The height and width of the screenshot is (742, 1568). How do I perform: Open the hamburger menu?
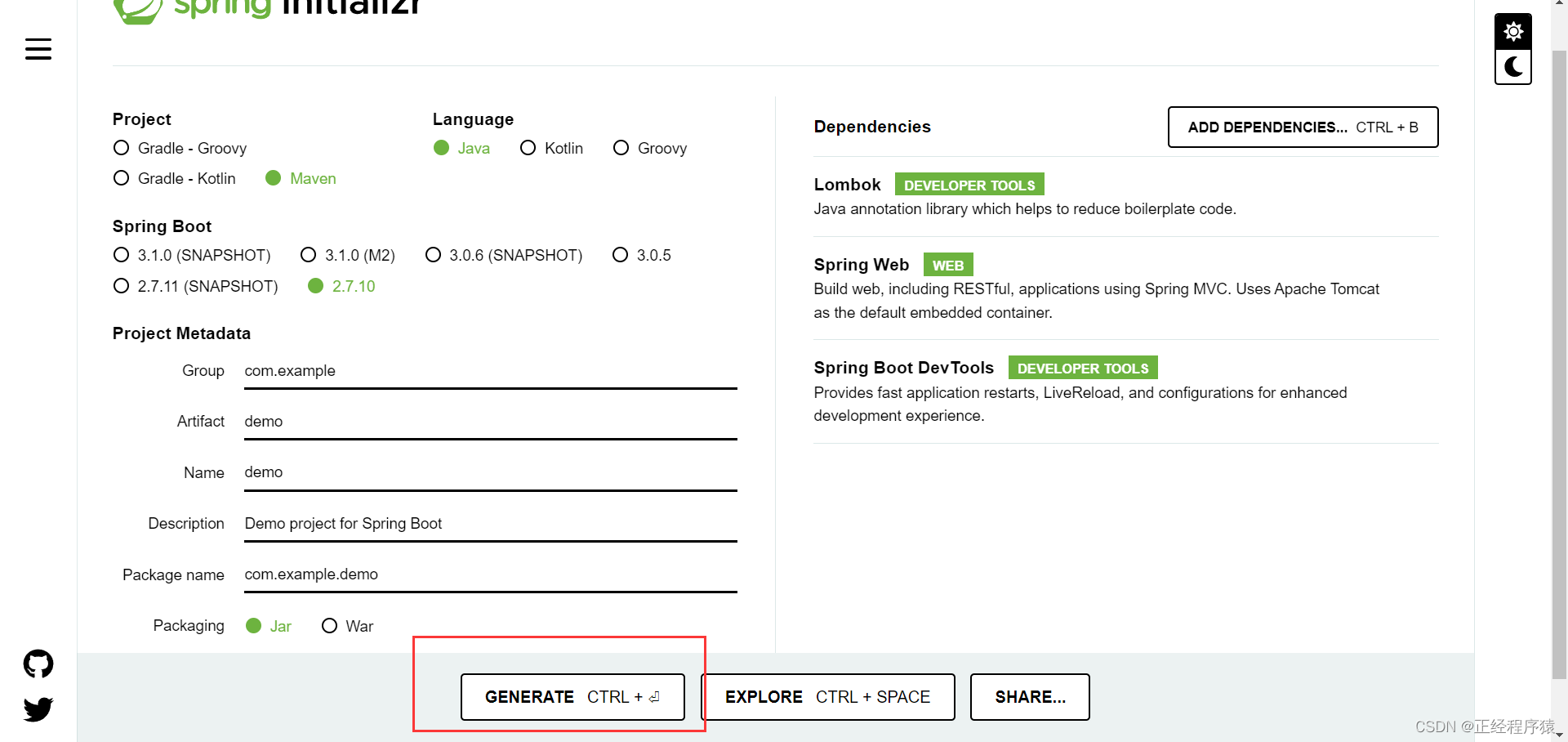click(x=38, y=49)
